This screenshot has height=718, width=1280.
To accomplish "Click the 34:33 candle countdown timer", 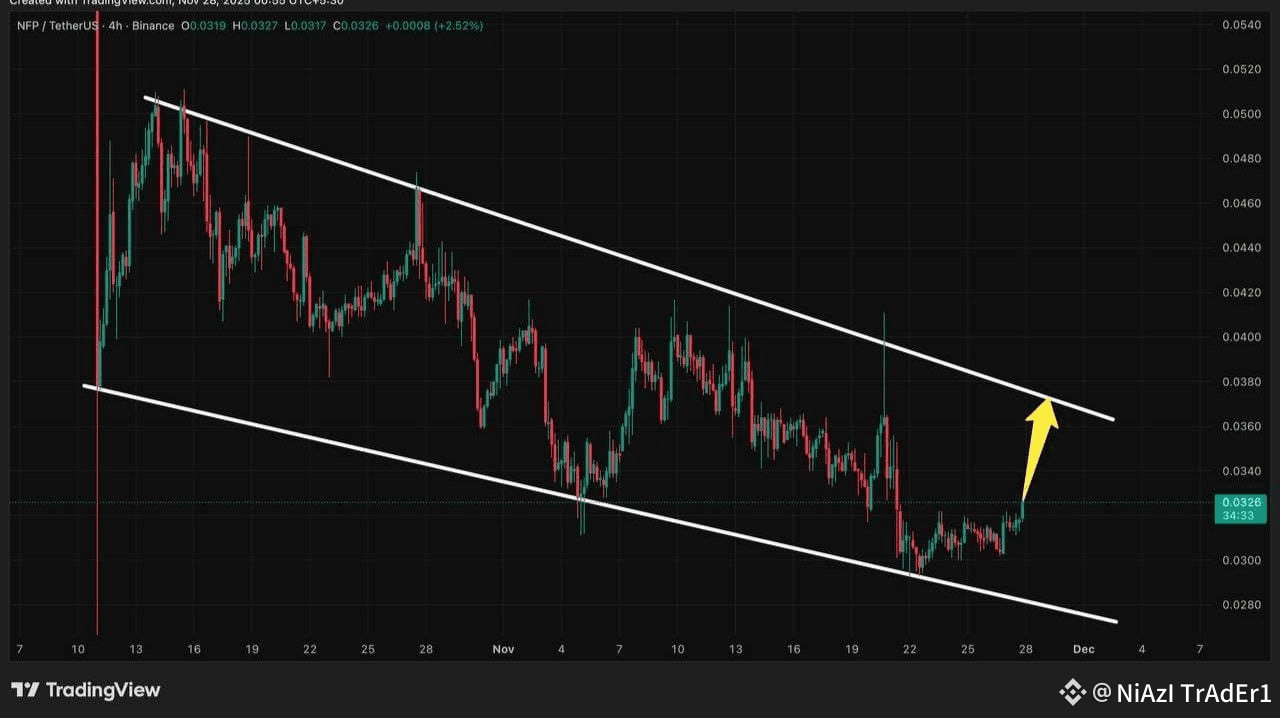I will coord(1238,515).
